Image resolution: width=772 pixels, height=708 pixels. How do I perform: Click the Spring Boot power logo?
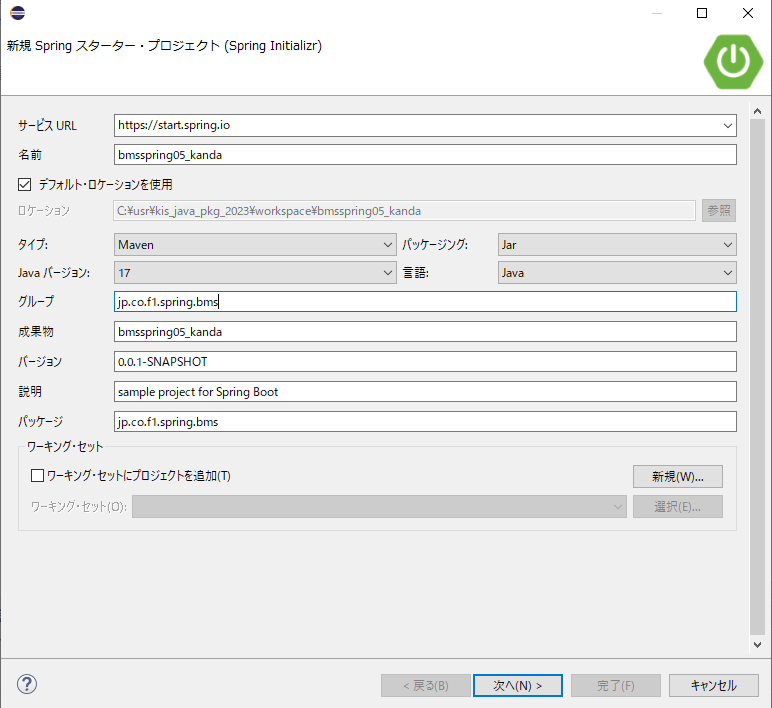(733, 61)
